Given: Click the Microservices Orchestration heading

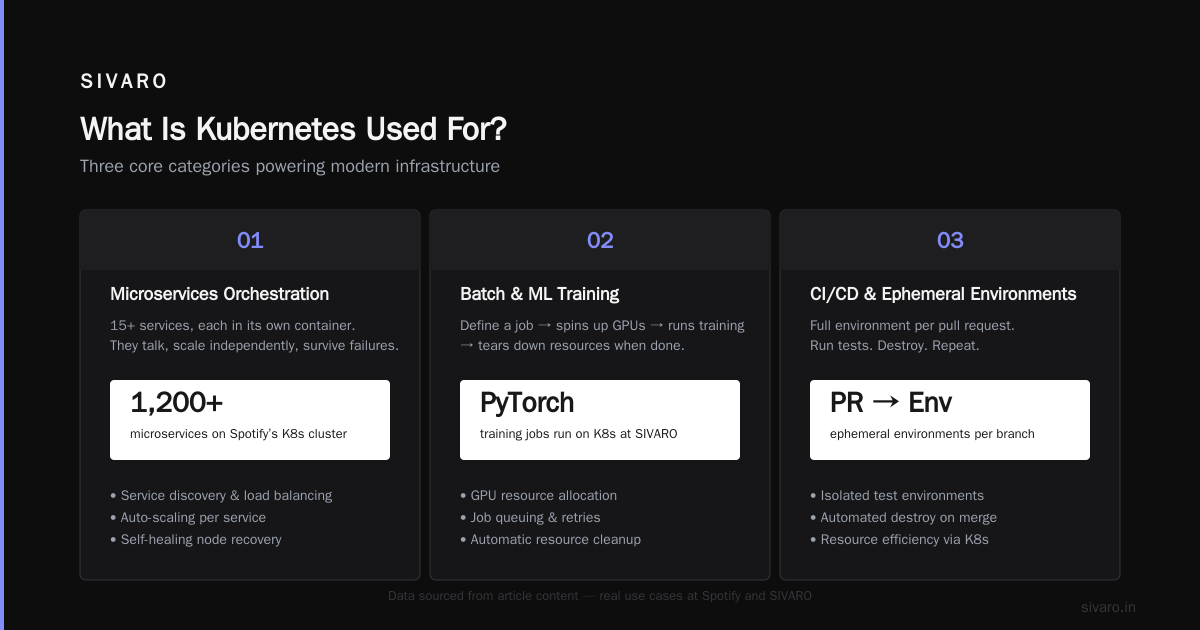Looking at the screenshot, I should click(x=219, y=294).
